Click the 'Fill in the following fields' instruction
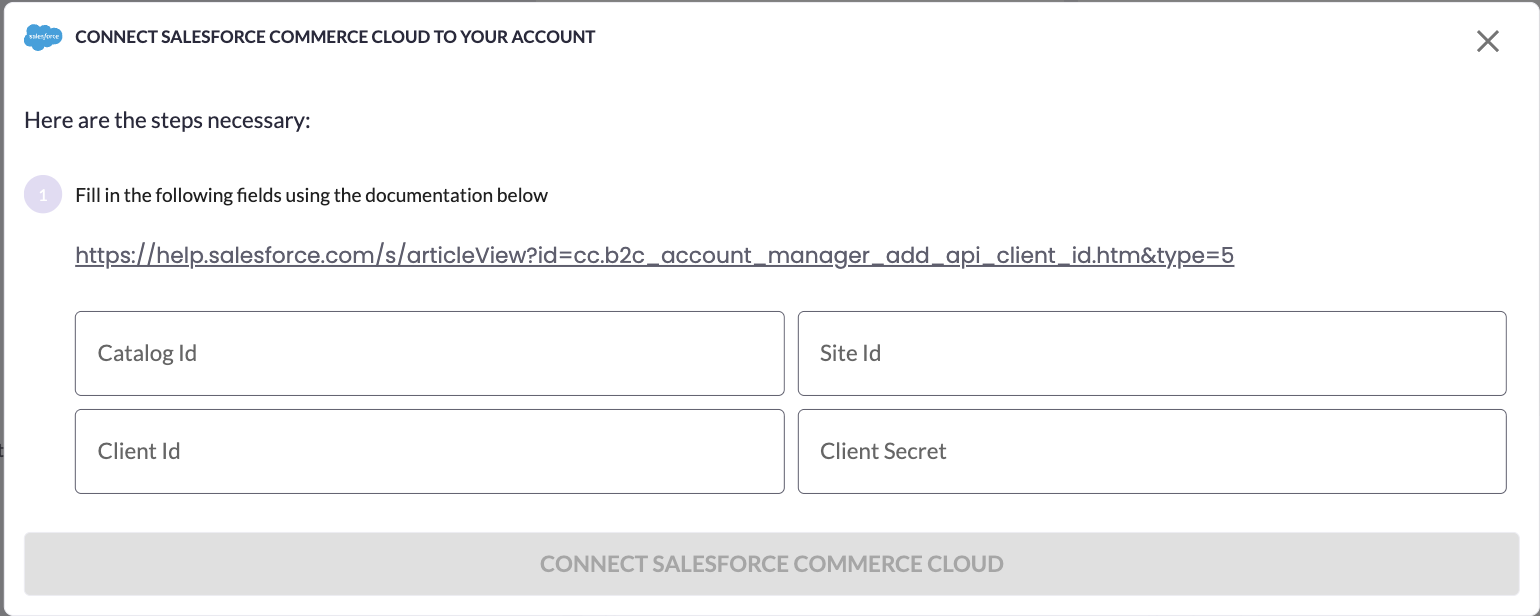This screenshot has height=616, width=1540. click(311, 195)
